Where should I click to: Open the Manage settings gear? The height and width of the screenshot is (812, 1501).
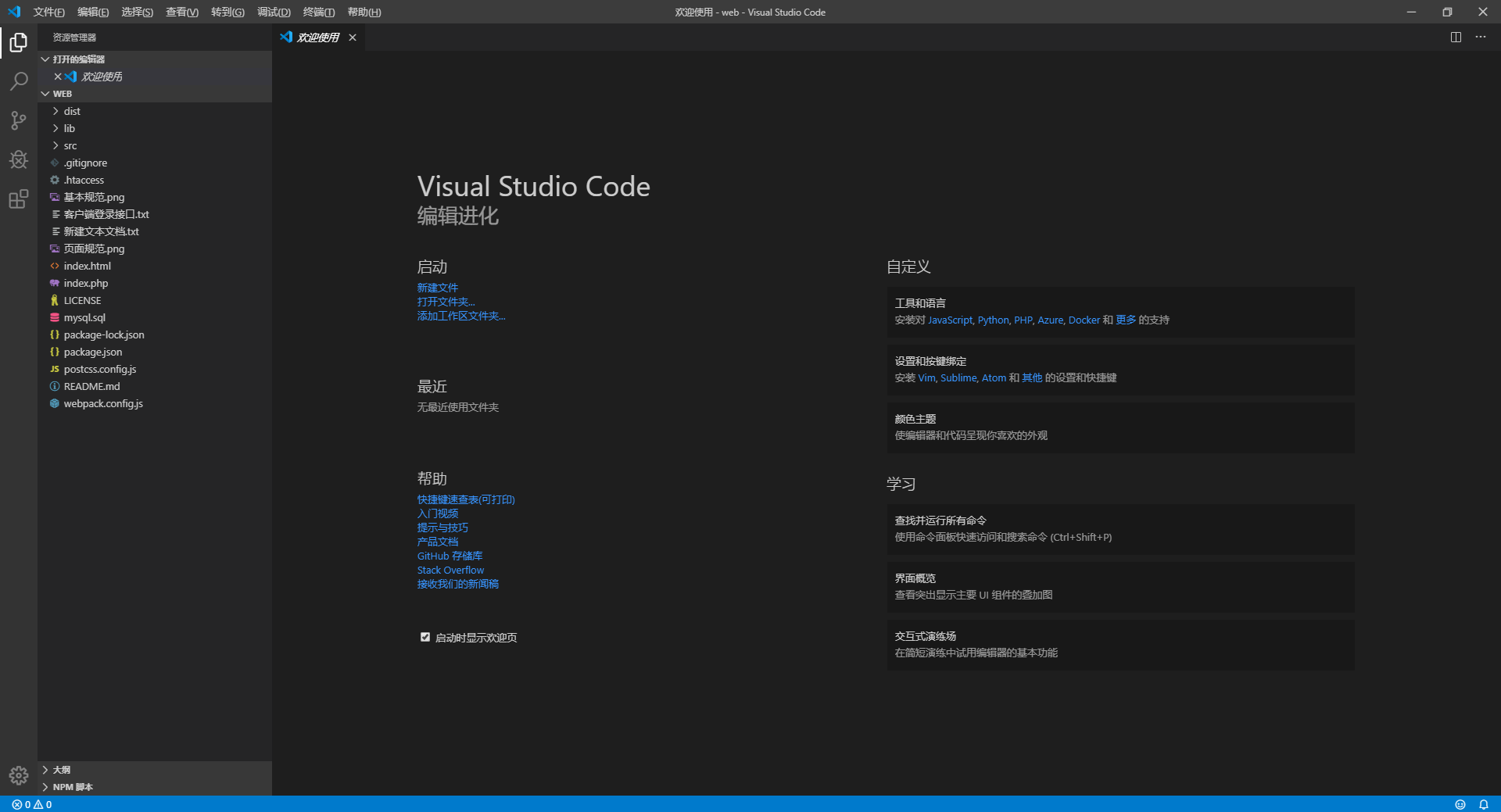pyautogui.click(x=18, y=775)
